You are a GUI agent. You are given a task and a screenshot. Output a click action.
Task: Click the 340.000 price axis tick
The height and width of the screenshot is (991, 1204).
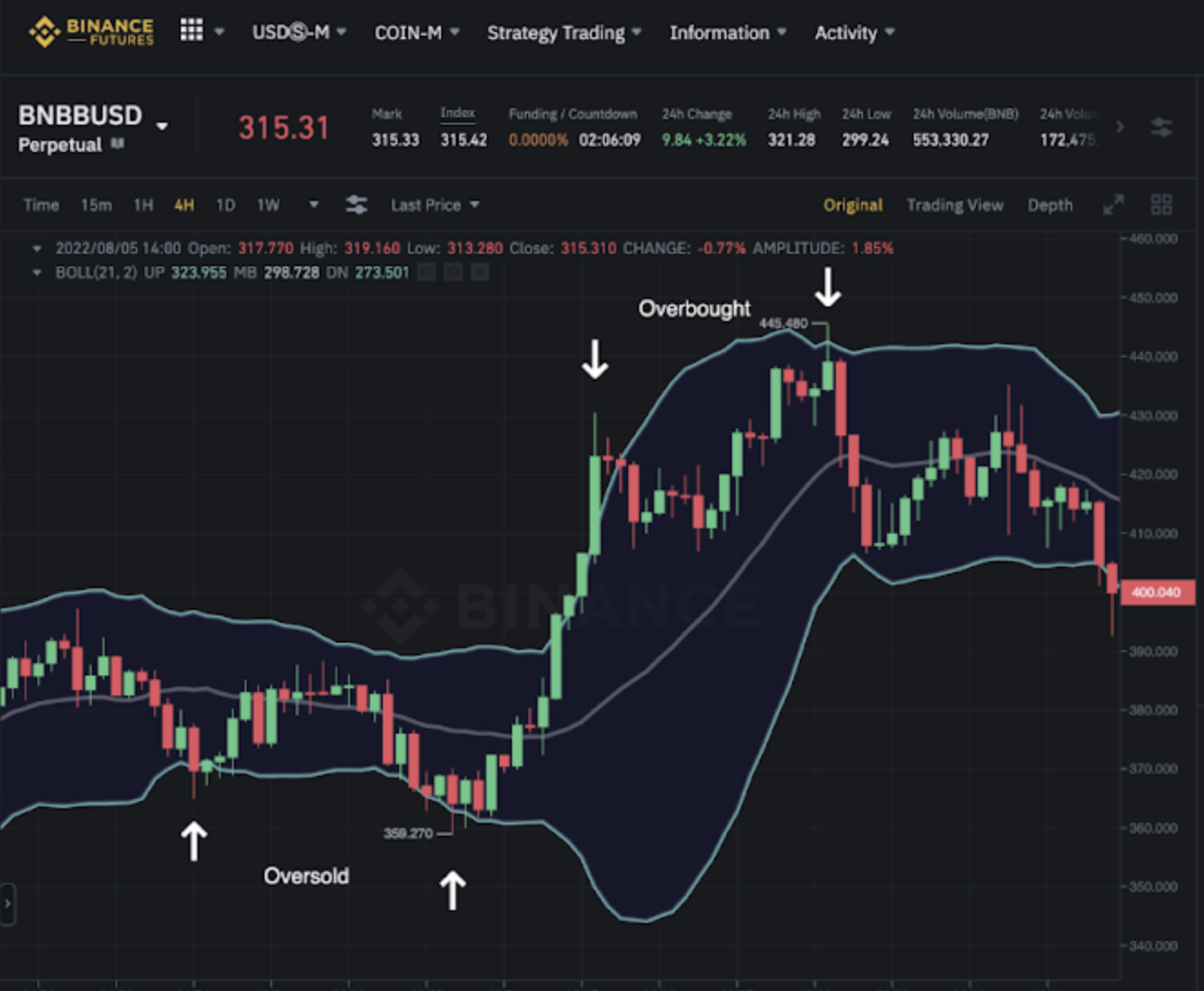[x=1154, y=946]
